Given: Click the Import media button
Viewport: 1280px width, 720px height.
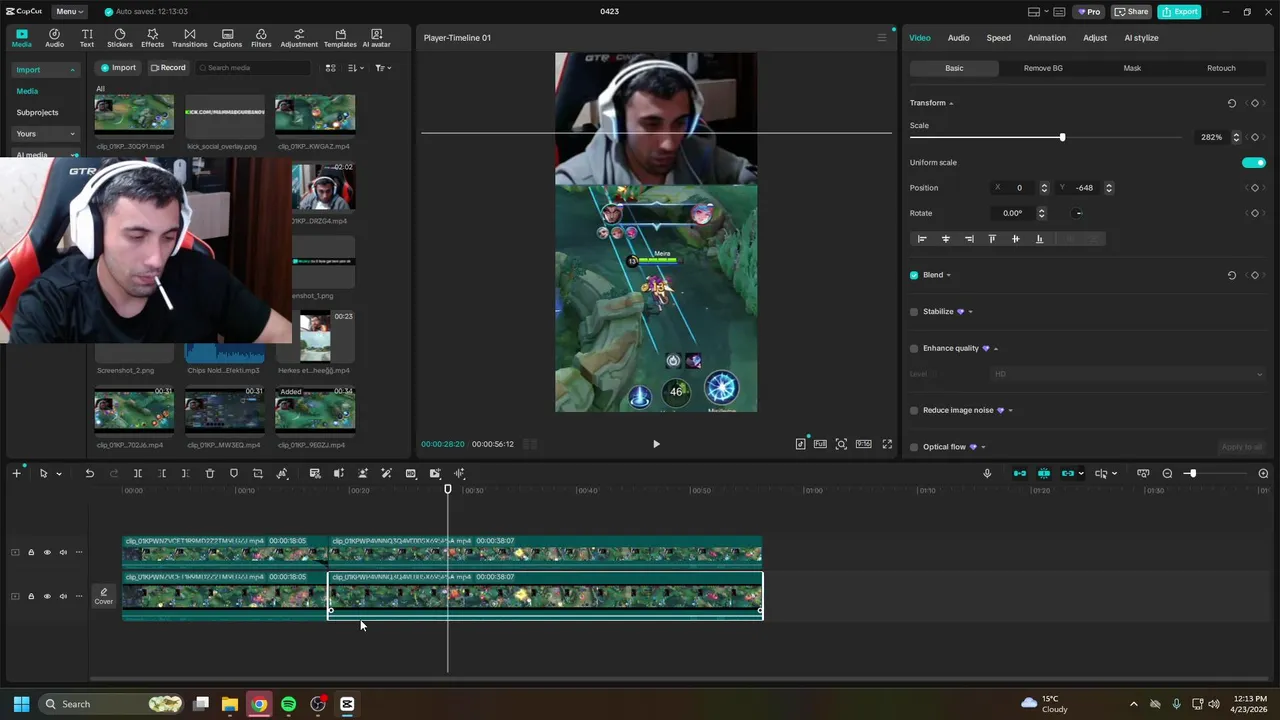Looking at the screenshot, I should [x=118, y=68].
